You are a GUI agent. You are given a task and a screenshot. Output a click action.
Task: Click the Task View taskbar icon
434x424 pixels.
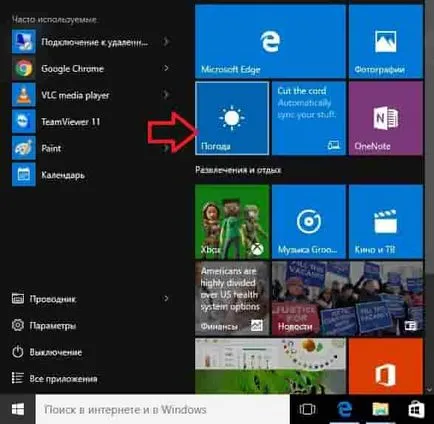(x=307, y=409)
